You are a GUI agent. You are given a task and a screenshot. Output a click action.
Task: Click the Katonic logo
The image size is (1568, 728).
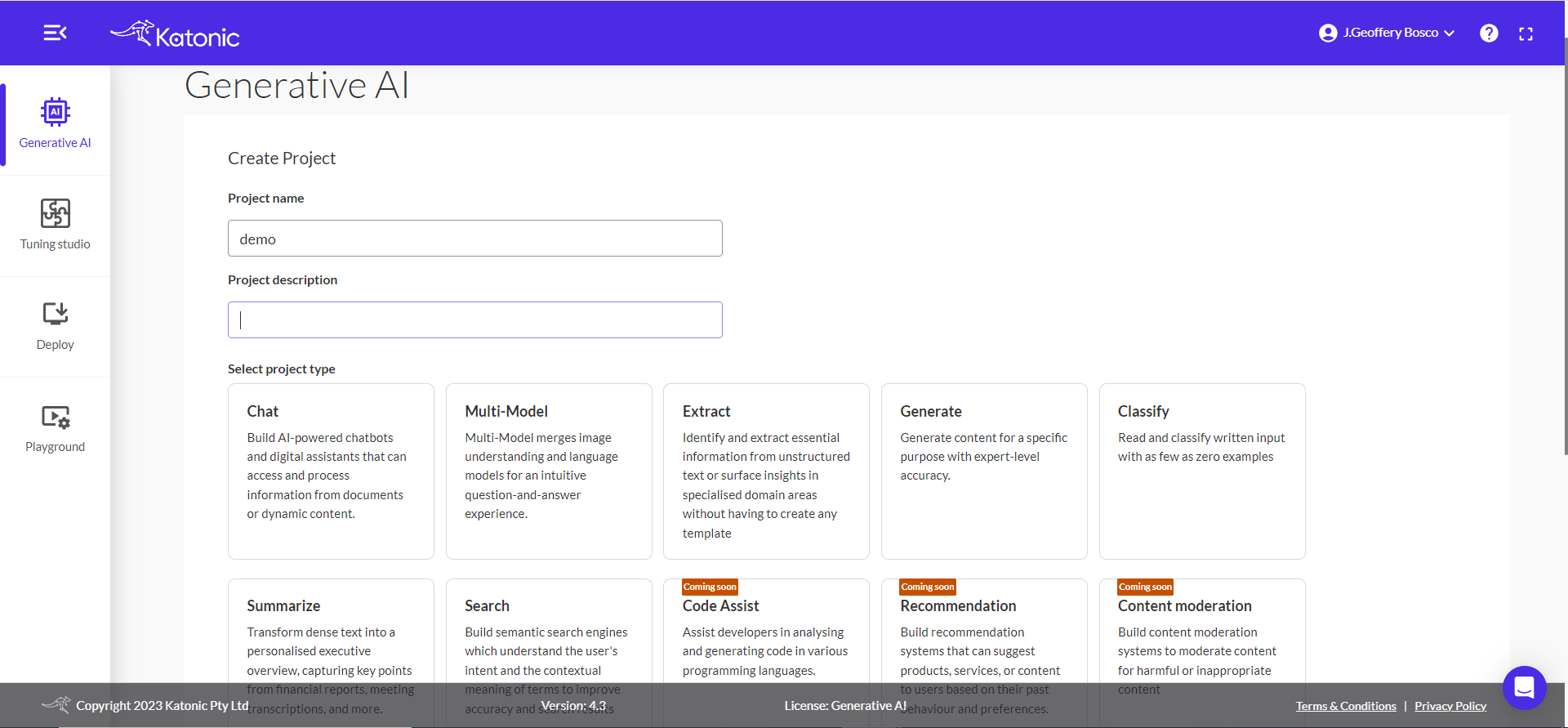(x=175, y=33)
